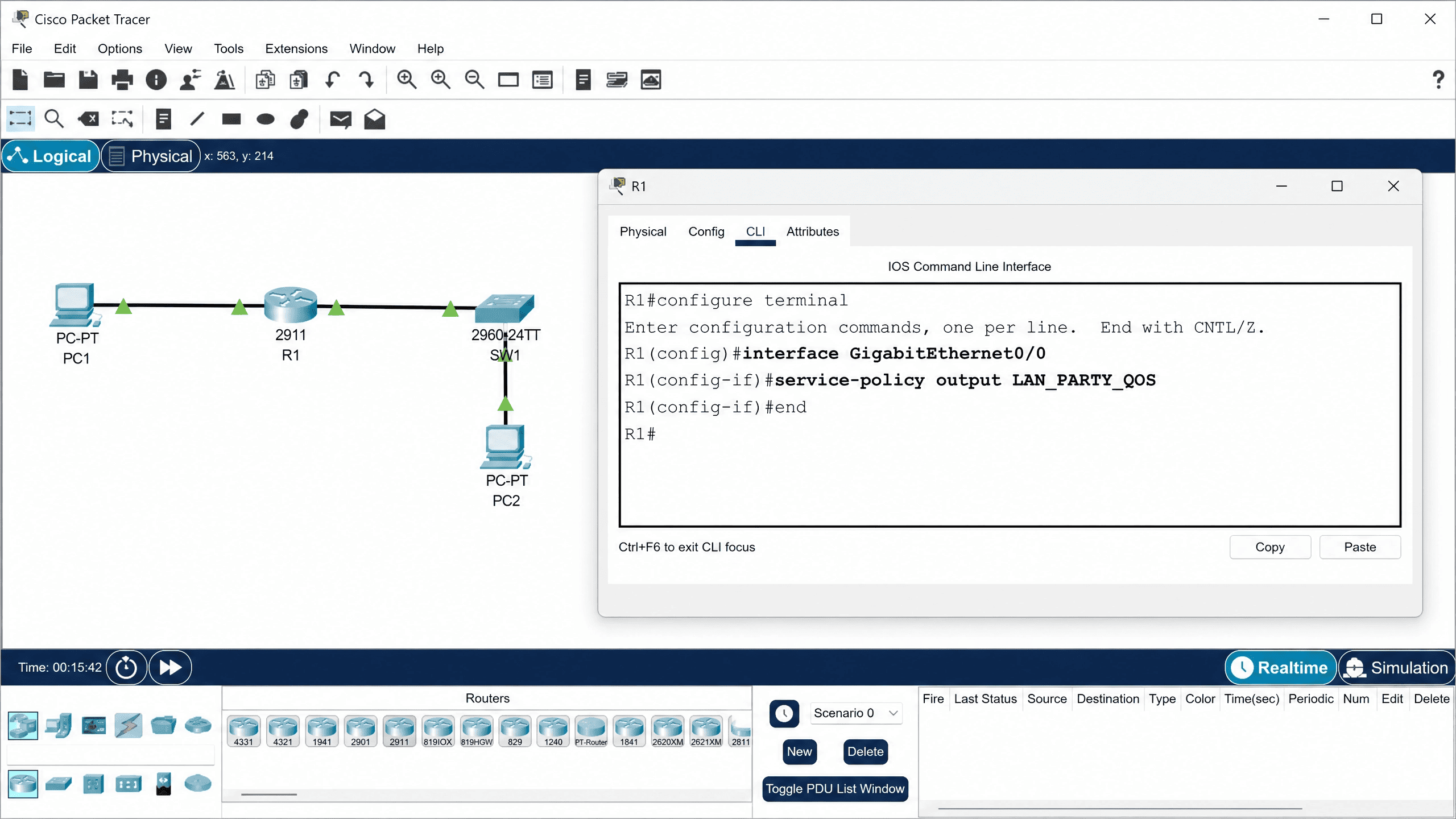Open the Network Information icon
The width and height of the screenshot is (1456, 819).
pyautogui.click(x=156, y=80)
